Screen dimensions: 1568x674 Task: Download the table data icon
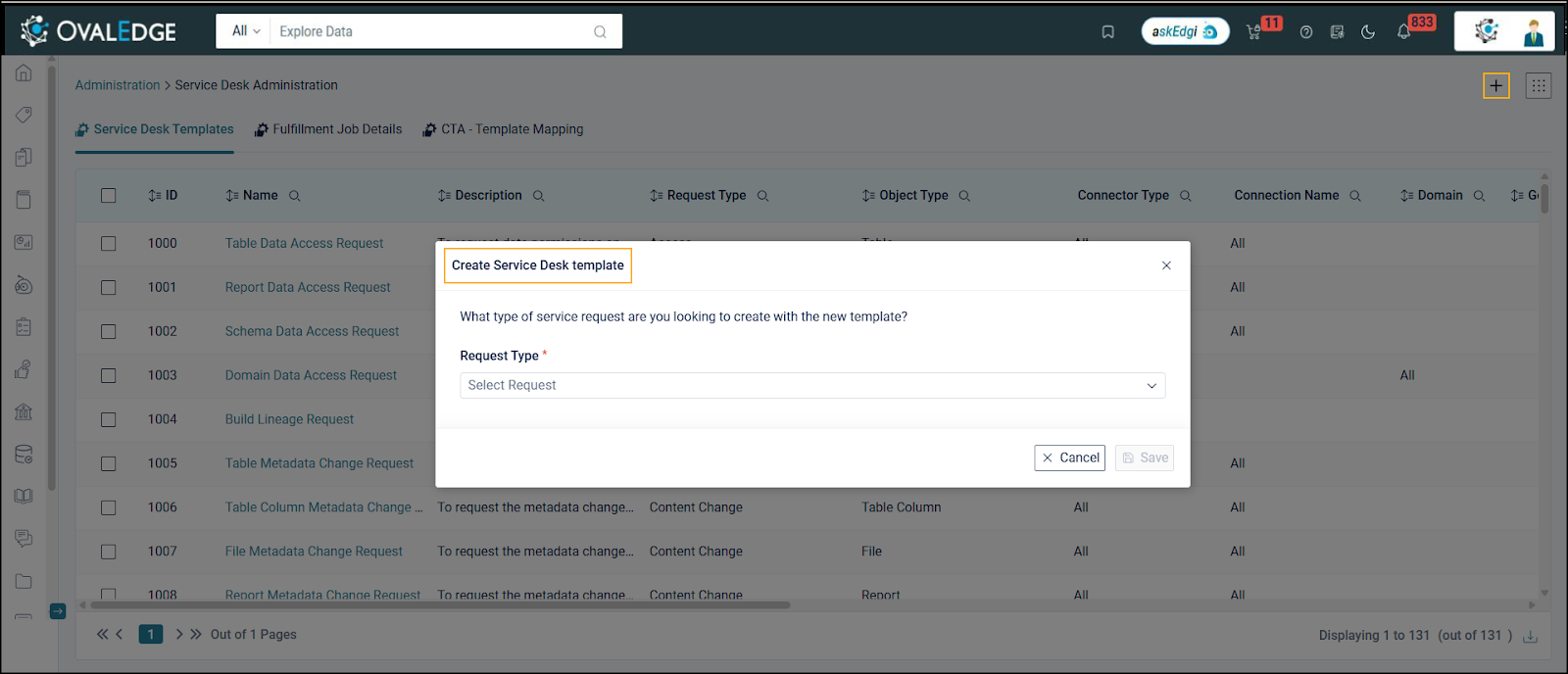[1531, 636]
